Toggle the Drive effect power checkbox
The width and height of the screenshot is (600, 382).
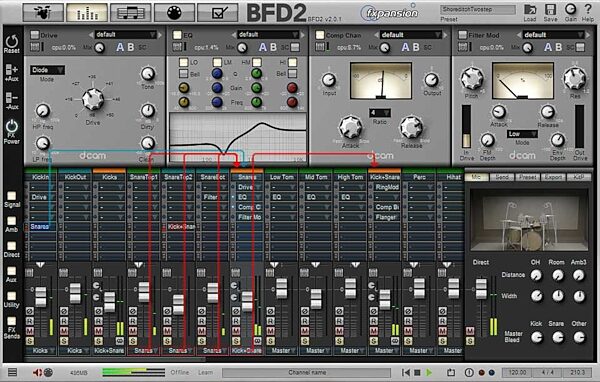click(35, 35)
